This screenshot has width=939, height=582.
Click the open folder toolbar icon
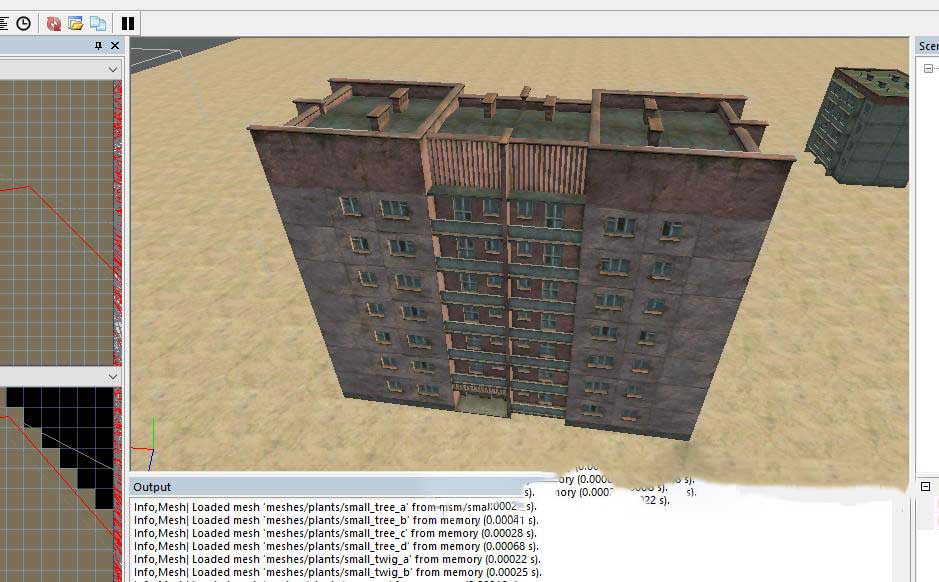pyautogui.click(x=76, y=22)
